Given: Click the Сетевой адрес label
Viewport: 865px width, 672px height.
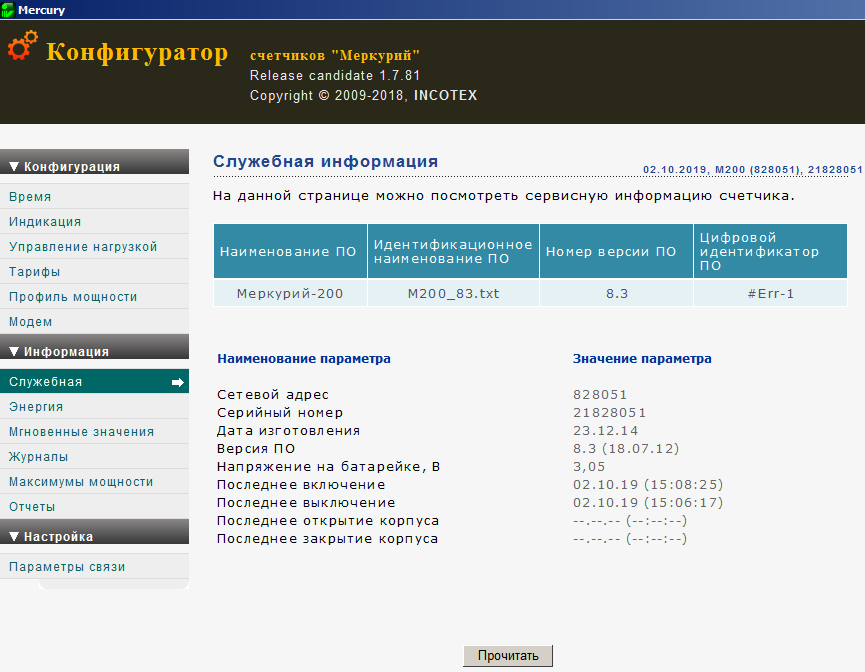Looking at the screenshot, I should click(x=273, y=395).
